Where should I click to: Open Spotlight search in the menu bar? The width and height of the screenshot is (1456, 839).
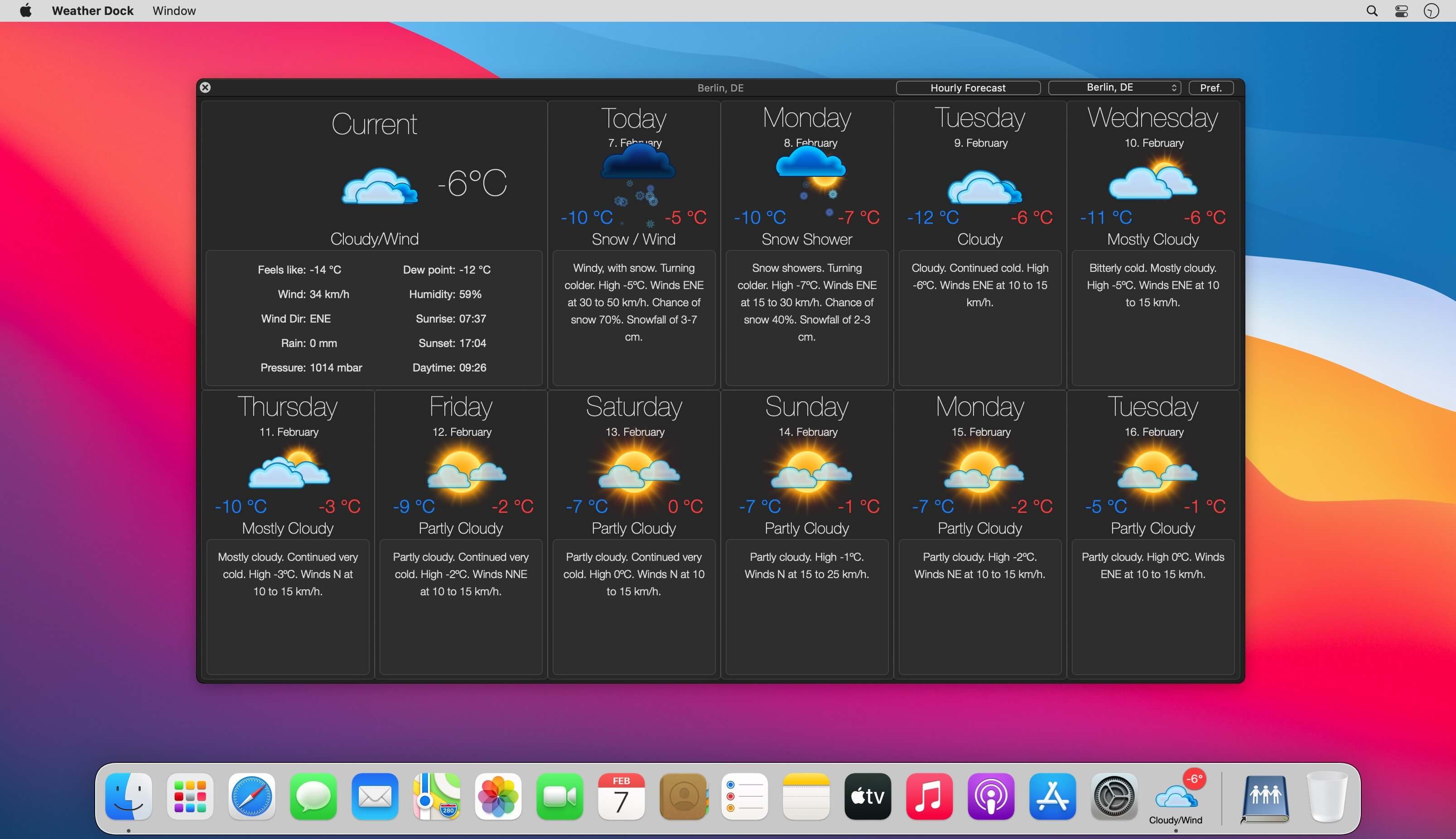[x=1372, y=11]
